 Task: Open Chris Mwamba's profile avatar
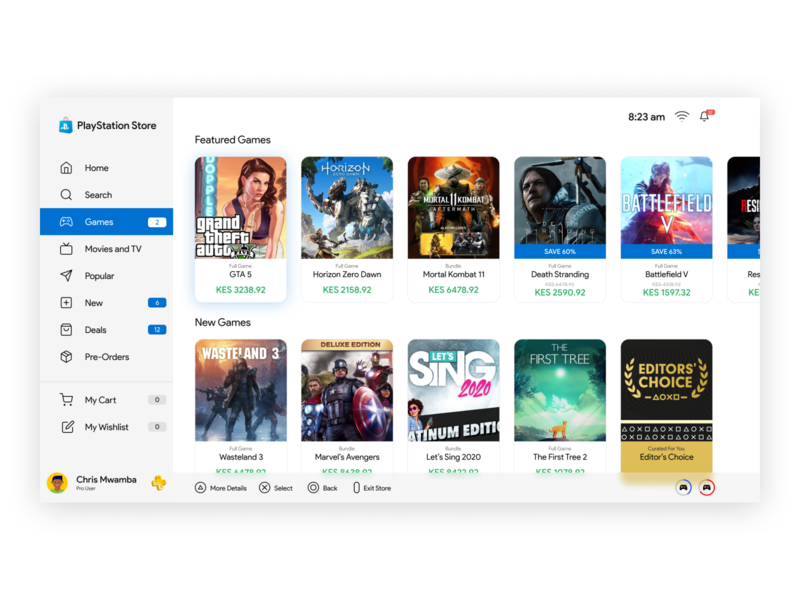click(x=57, y=483)
